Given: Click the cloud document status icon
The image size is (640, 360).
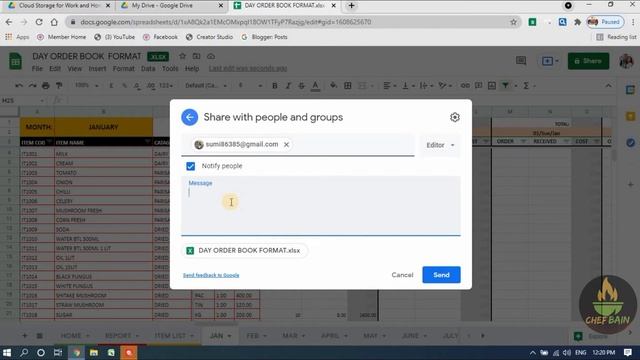Looking at the screenshot, I should coord(211,56).
